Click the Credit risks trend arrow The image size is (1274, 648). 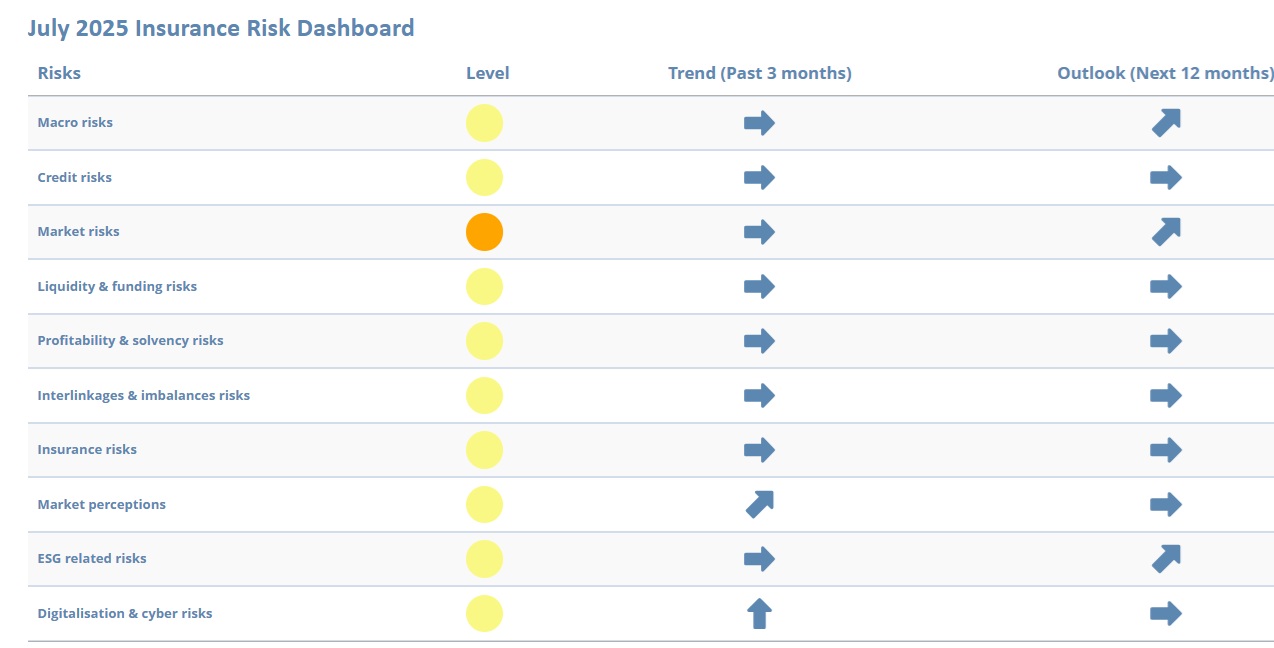coord(759,178)
